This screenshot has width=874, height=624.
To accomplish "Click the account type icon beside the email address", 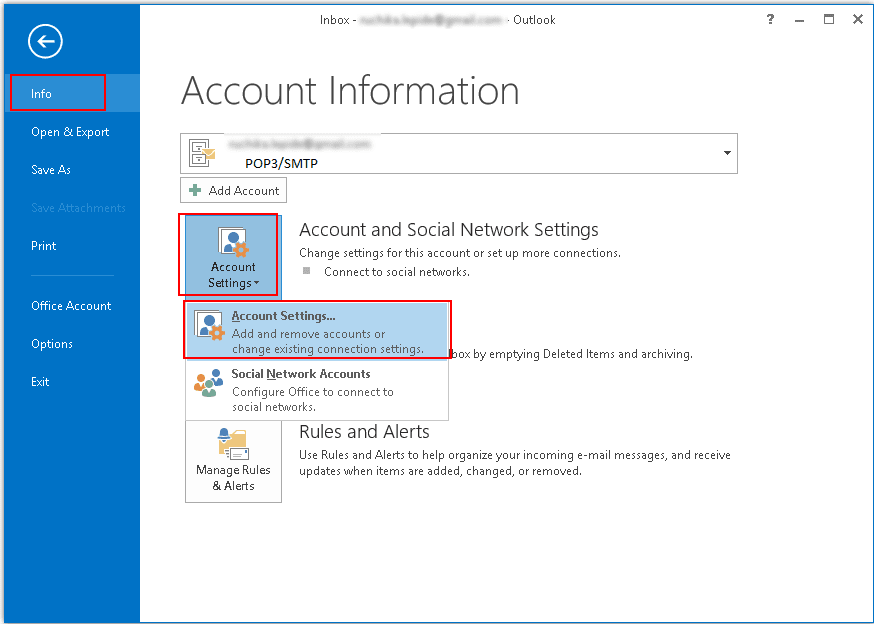I will (x=200, y=152).
